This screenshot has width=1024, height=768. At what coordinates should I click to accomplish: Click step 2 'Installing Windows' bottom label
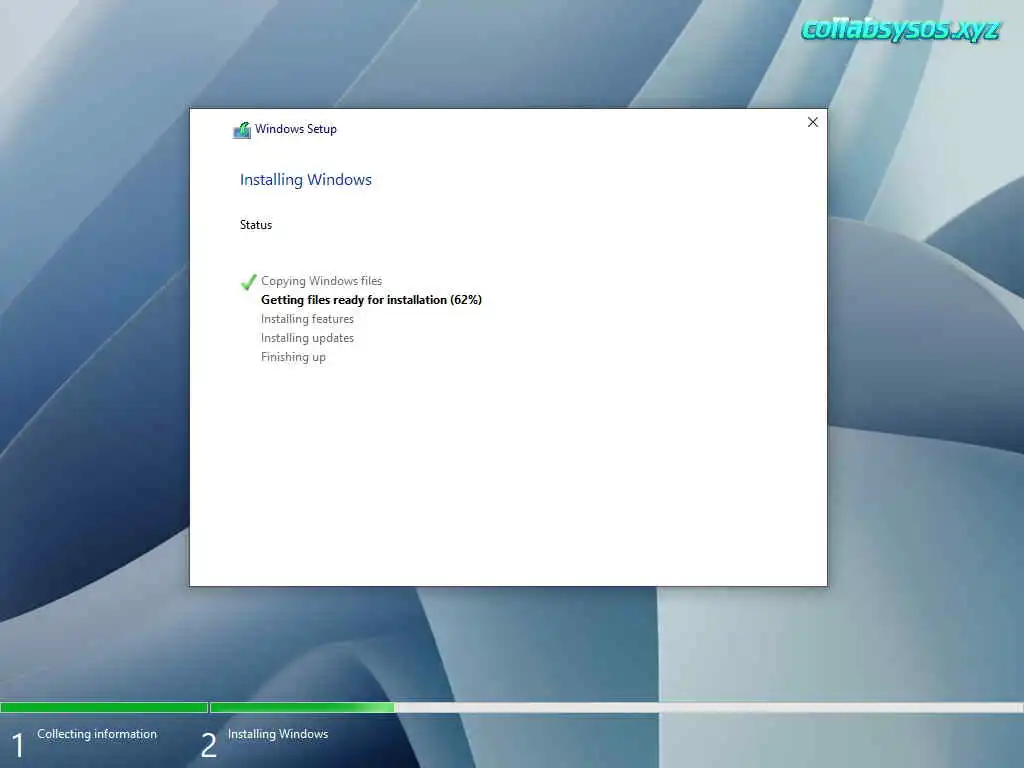278,734
